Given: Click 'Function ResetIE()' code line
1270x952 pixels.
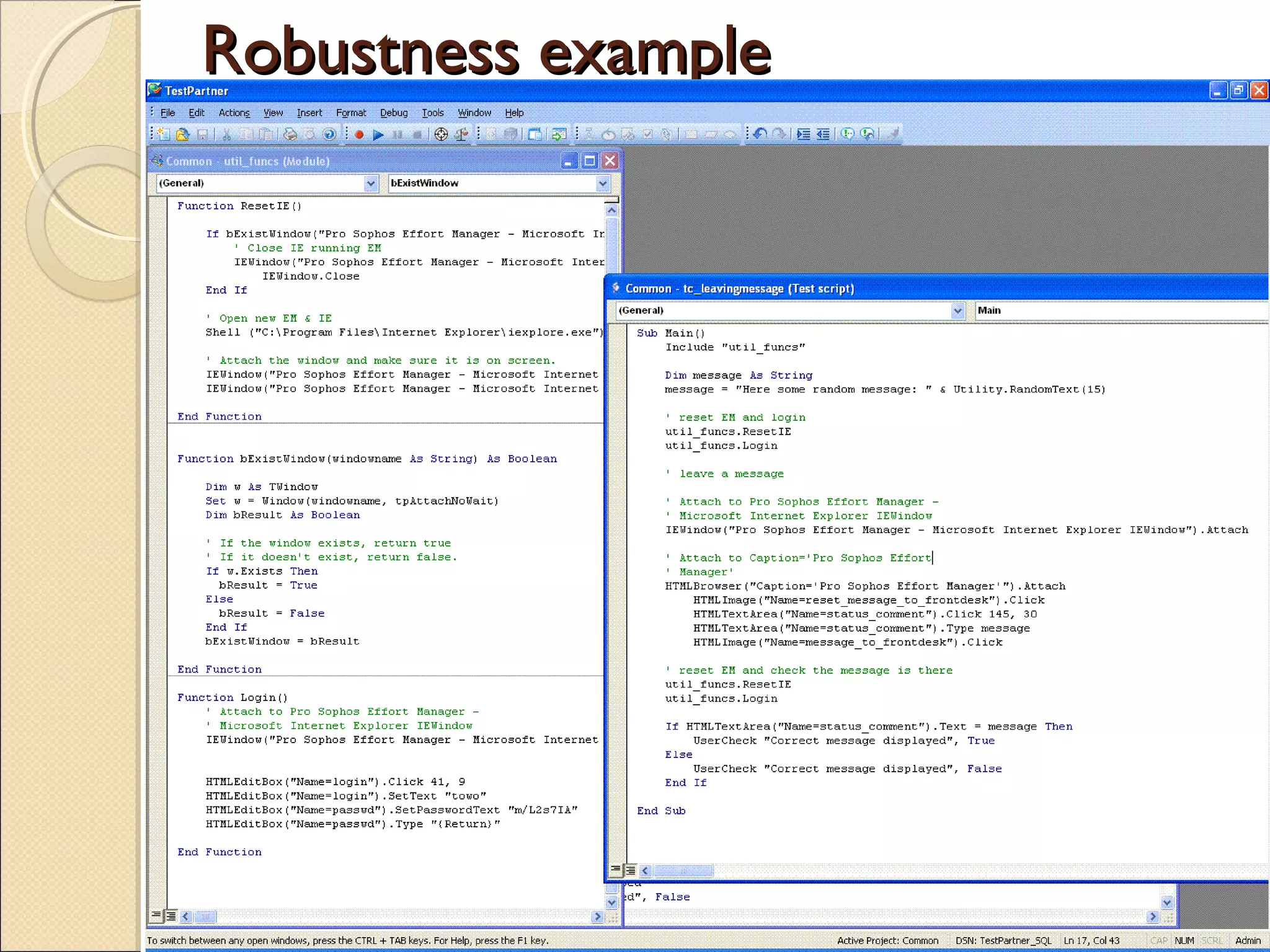Looking at the screenshot, I should point(239,206).
